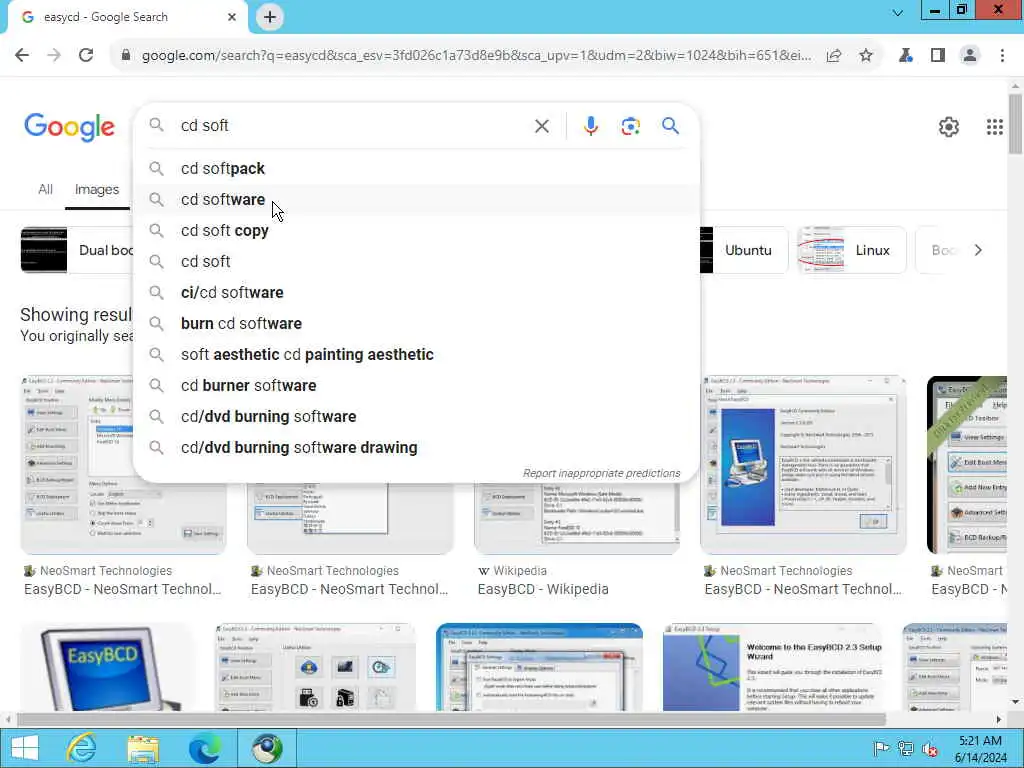Open the Windows Start menu
1024x768 pixels.
tap(25, 748)
